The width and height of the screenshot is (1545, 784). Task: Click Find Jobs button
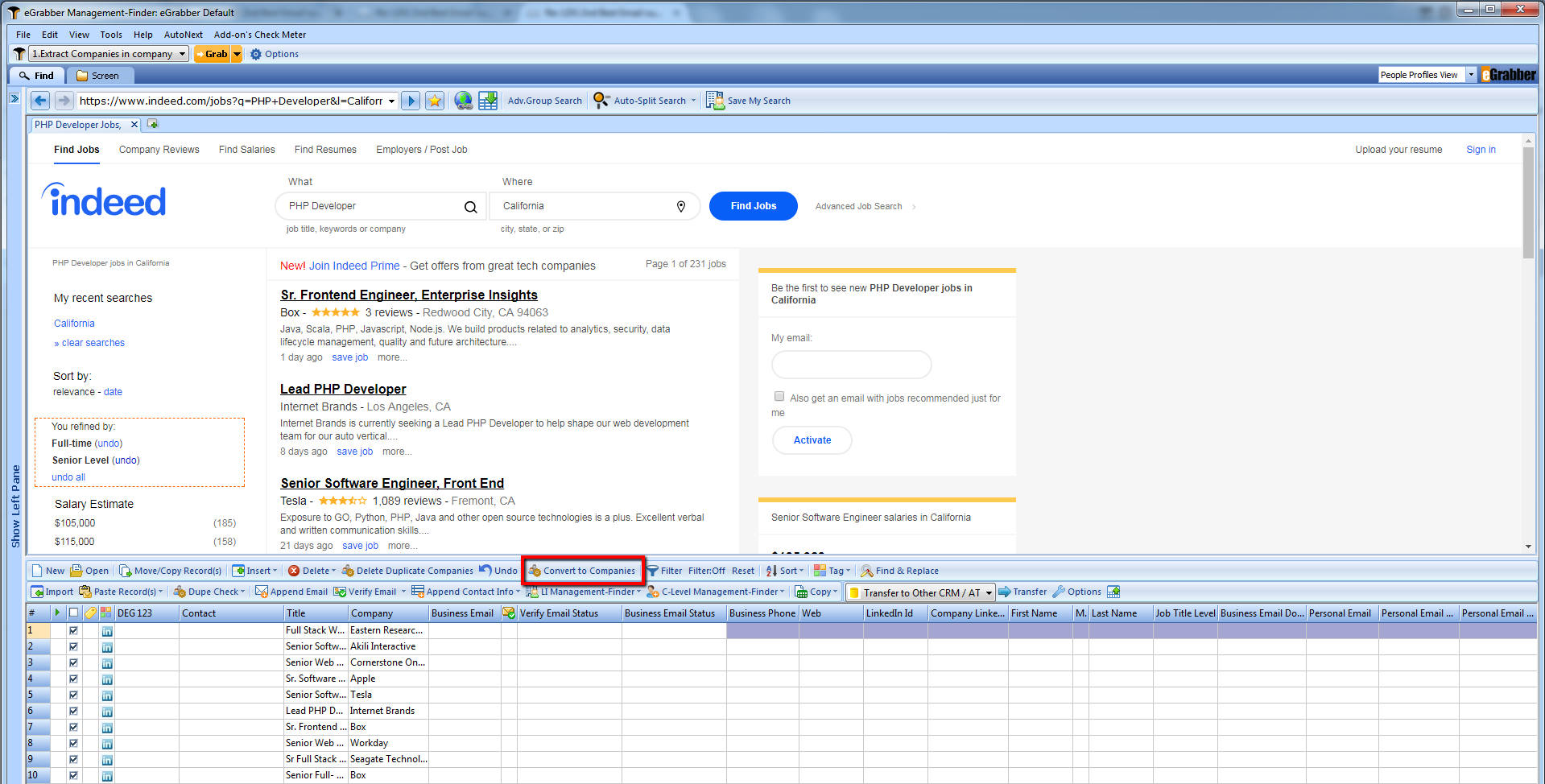pyautogui.click(x=754, y=206)
